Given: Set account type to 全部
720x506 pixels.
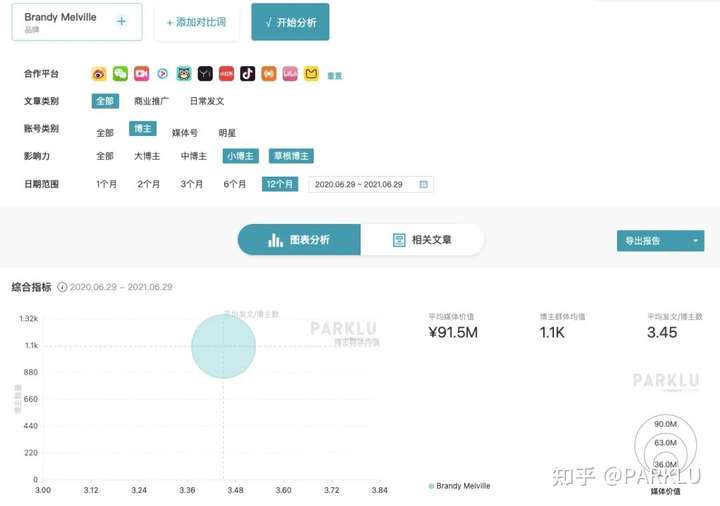Looking at the screenshot, I should 105,133.
